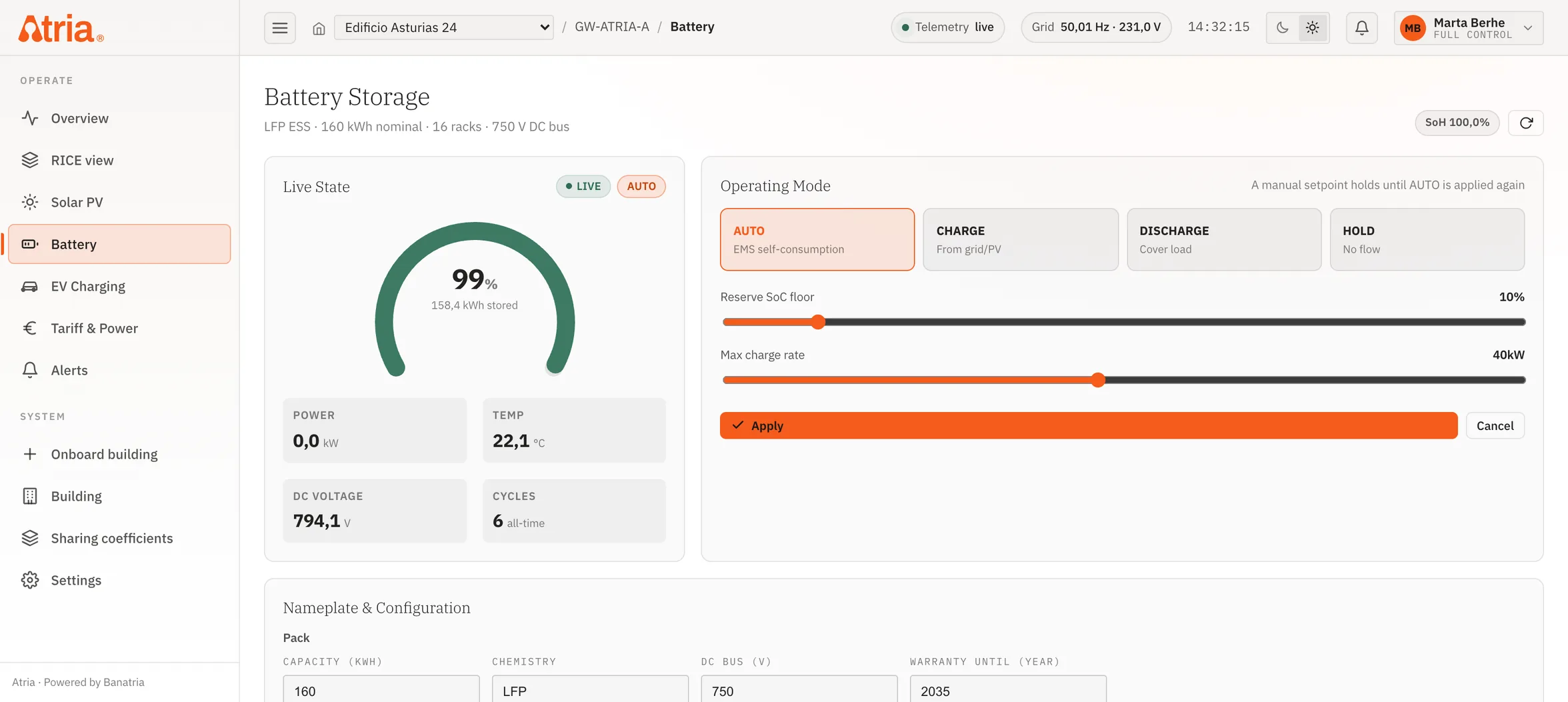Go to the home icon in breadcrumb
The image size is (1568, 702).
[x=319, y=28]
